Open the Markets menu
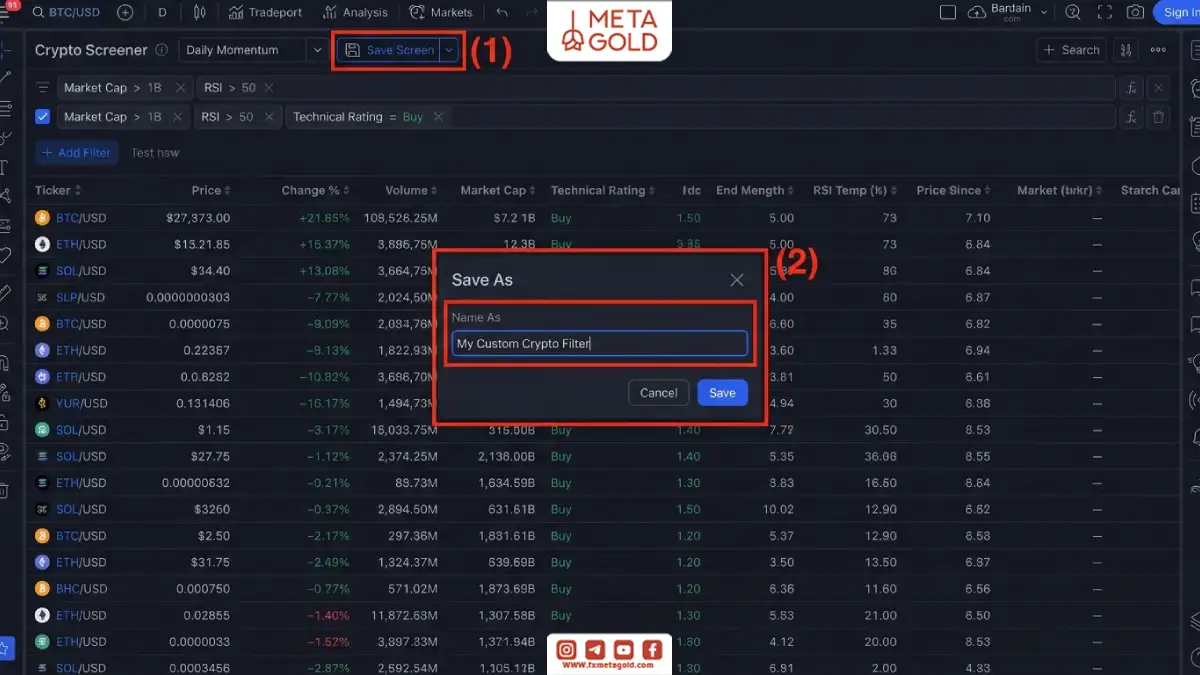1200x675 pixels. [x=441, y=13]
